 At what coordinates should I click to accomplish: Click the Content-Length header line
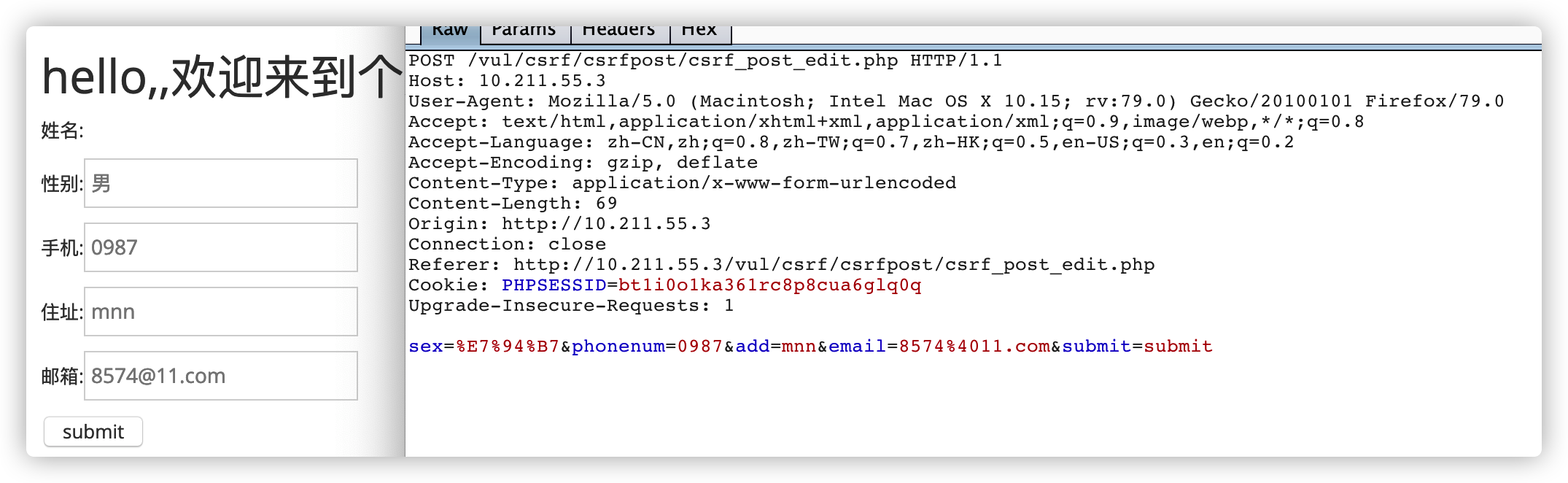click(x=512, y=204)
